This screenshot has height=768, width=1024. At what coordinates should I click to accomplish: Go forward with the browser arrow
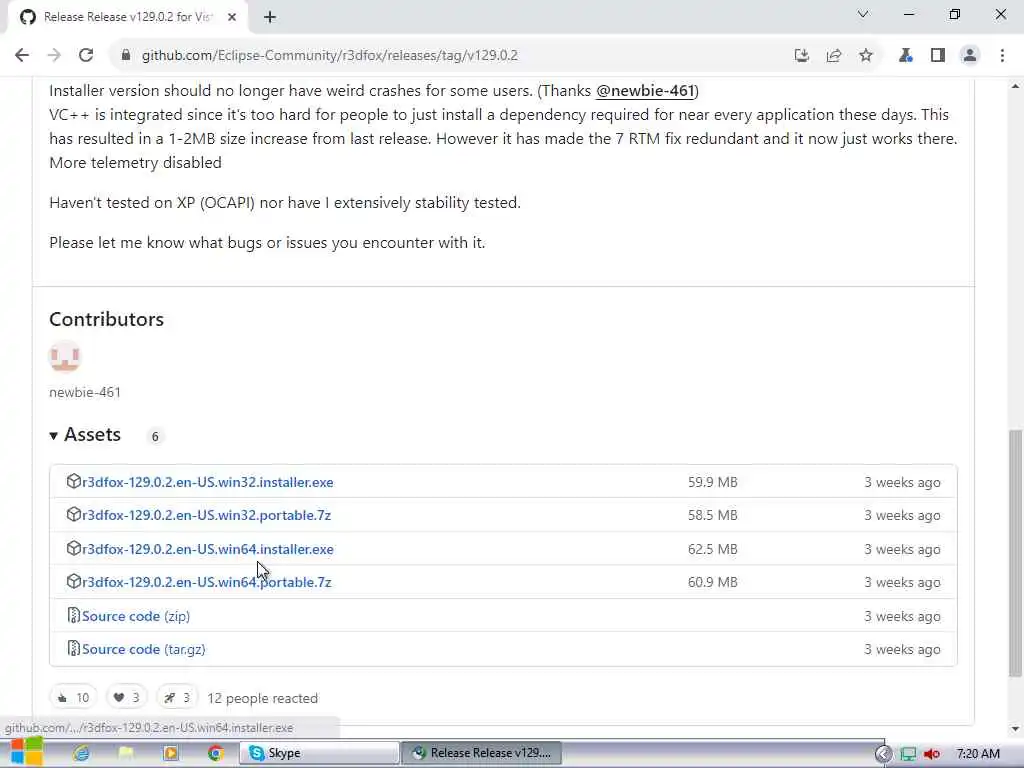(x=54, y=56)
